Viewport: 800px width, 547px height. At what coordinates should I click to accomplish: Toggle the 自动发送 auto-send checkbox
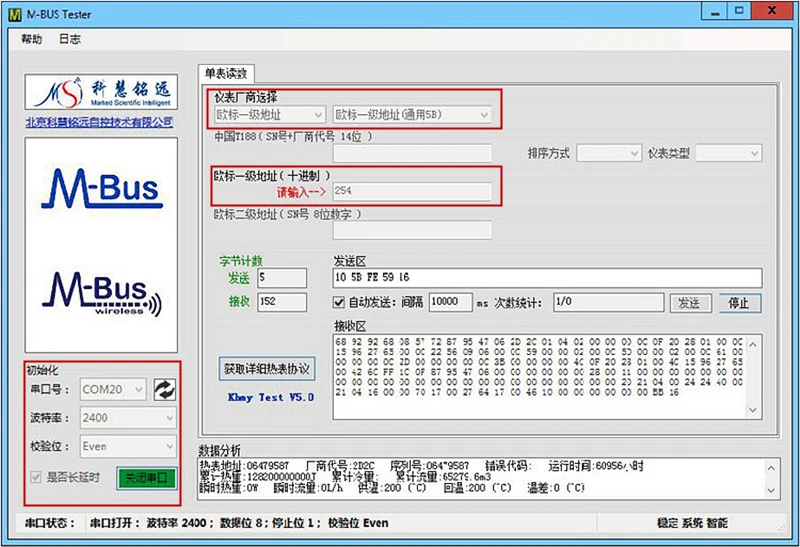point(339,302)
